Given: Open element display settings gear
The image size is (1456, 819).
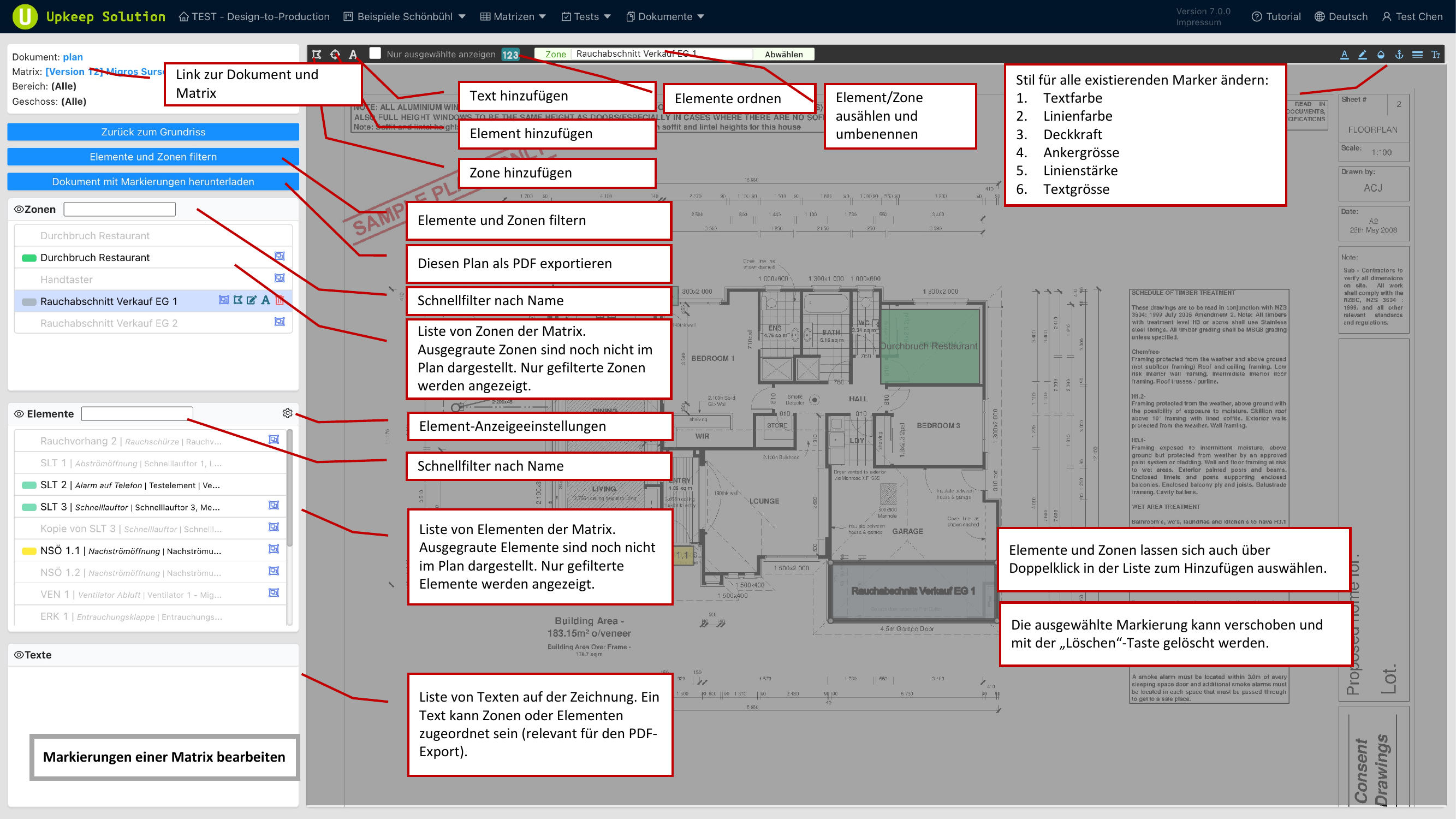Looking at the screenshot, I should pos(287,413).
